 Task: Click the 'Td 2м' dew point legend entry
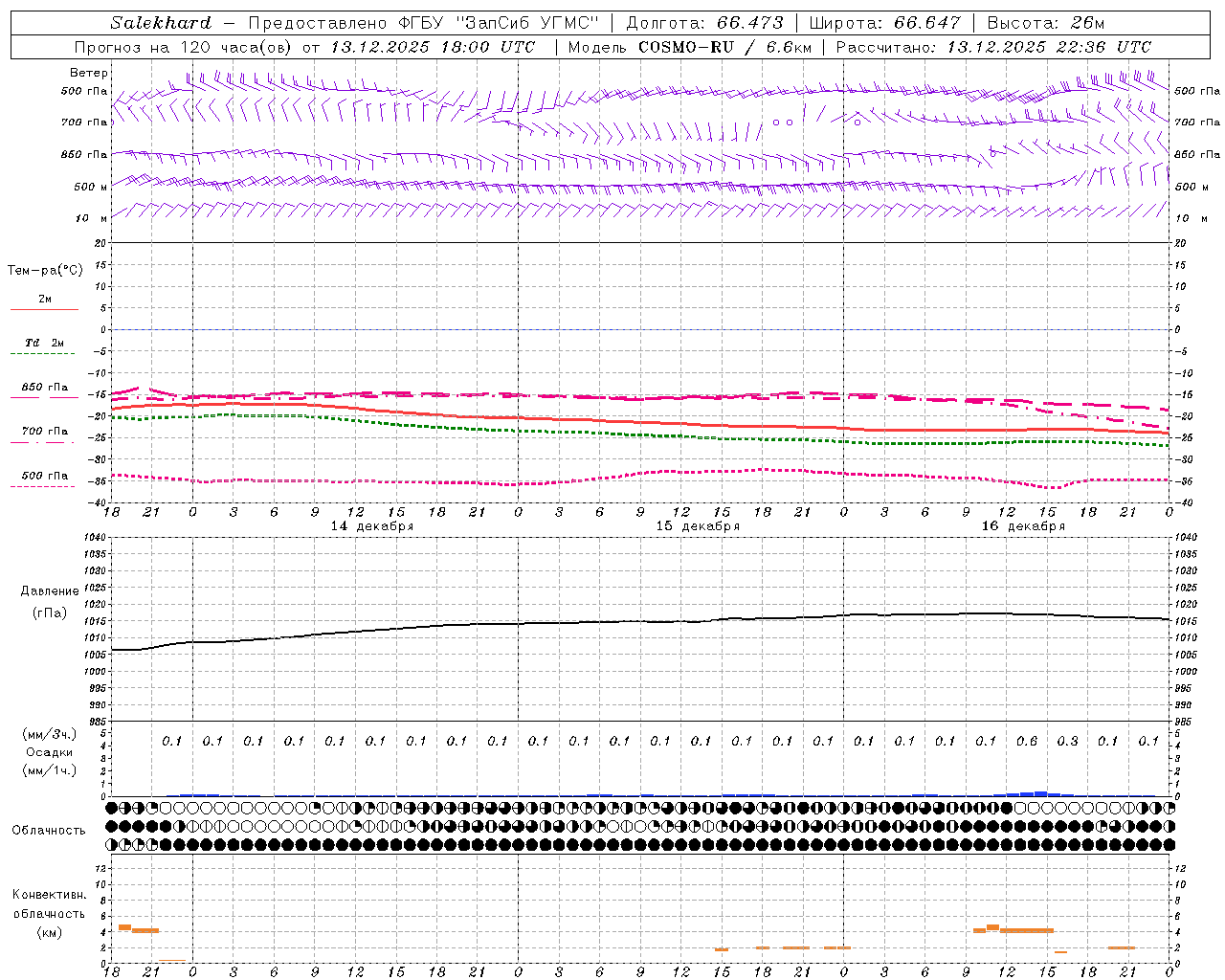click(x=44, y=343)
